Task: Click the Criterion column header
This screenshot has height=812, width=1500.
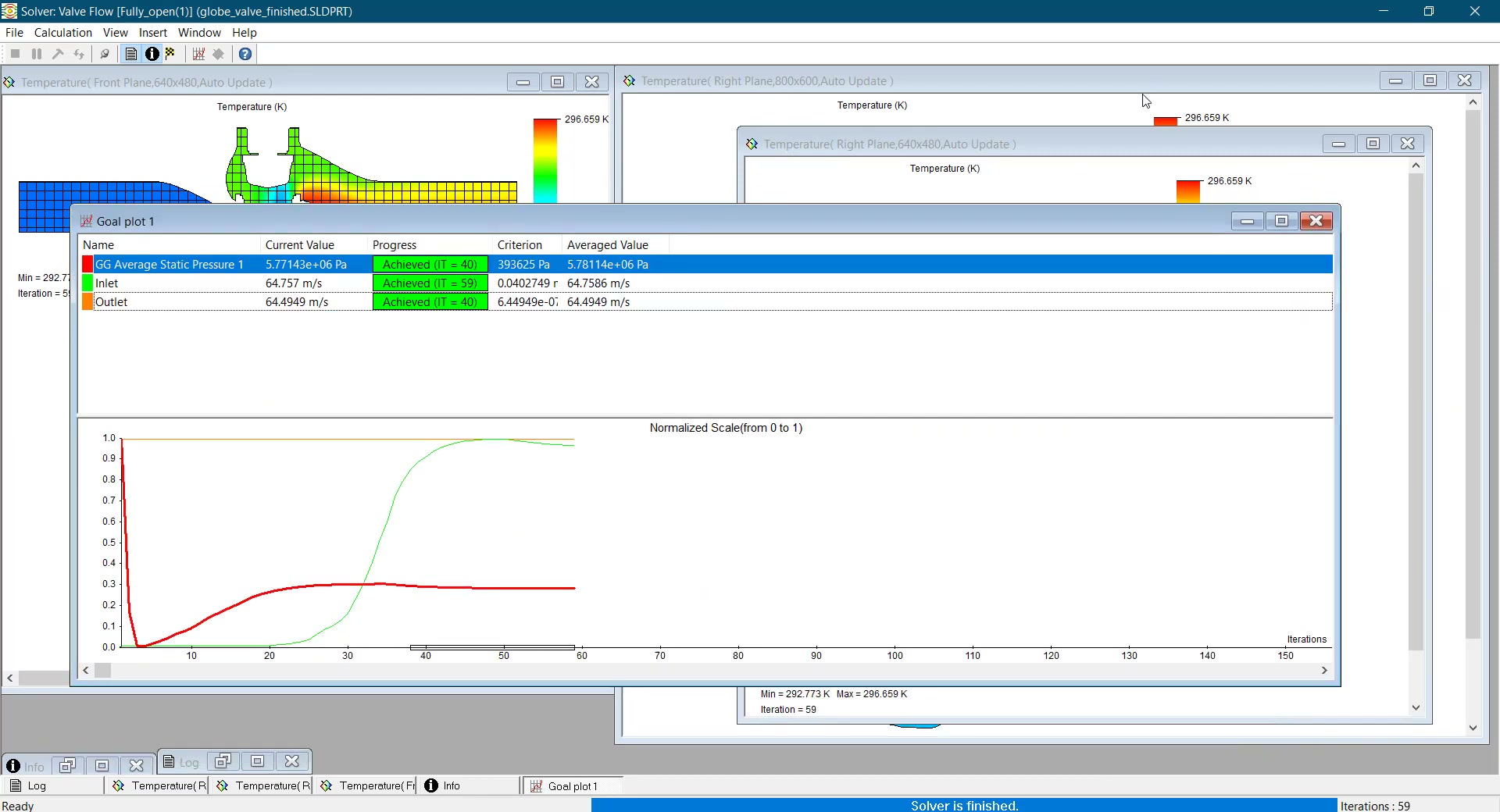Action: (527, 244)
